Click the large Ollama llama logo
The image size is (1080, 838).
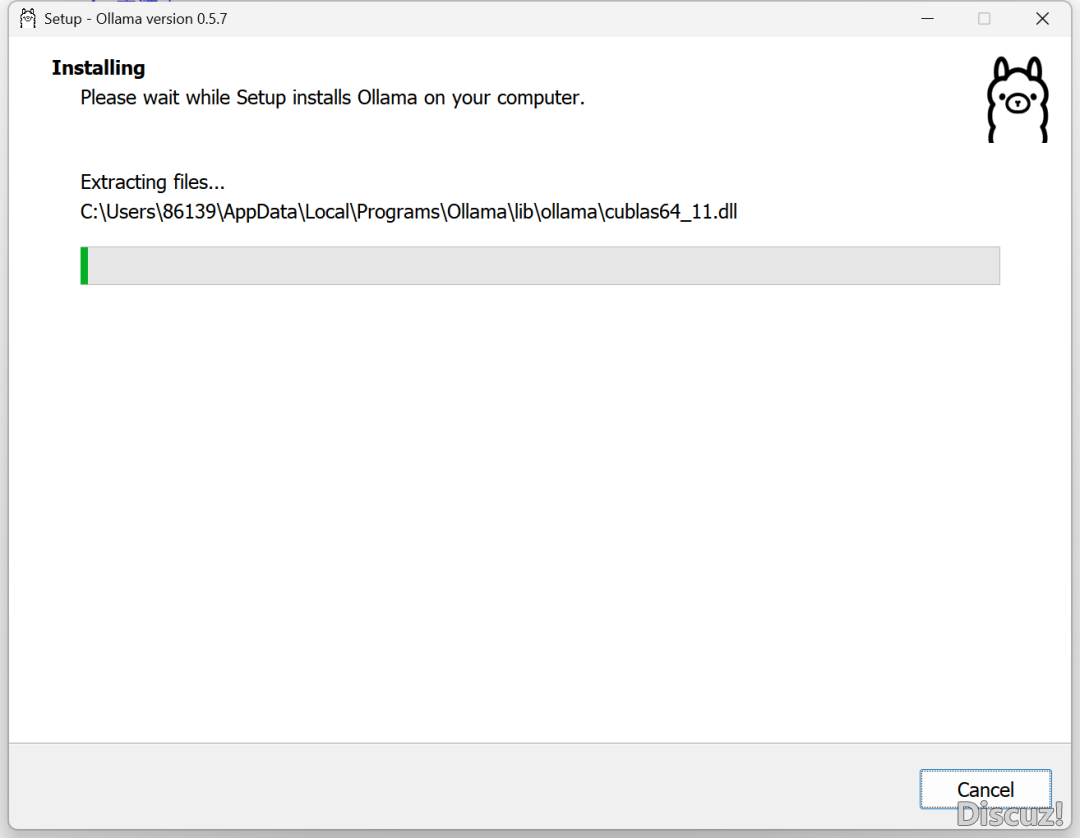(x=1017, y=100)
